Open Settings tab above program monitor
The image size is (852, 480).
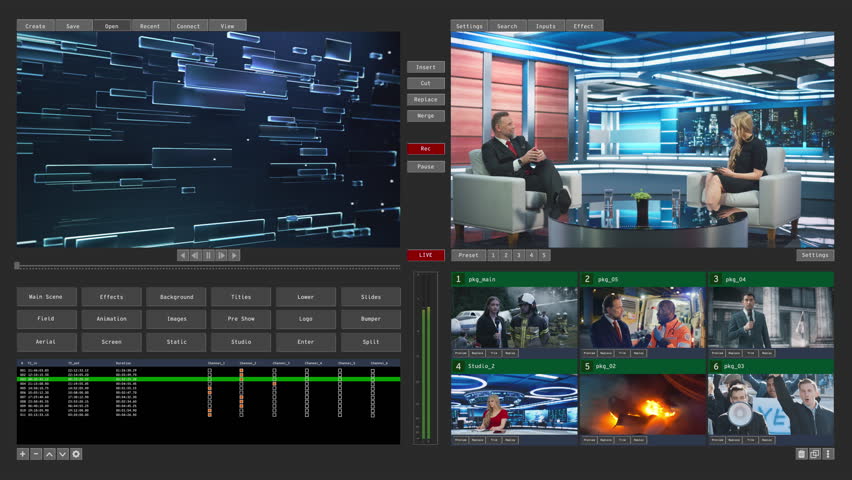click(469, 26)
